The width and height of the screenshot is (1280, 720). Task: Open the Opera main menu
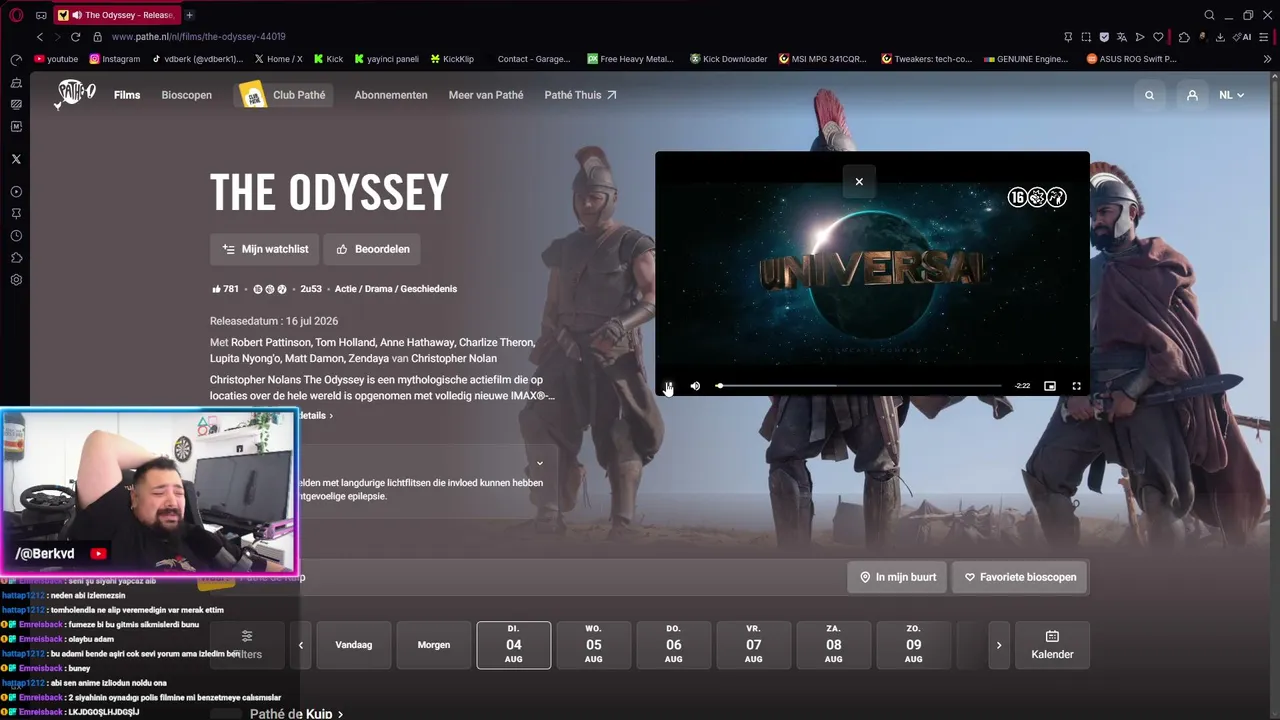point(16,15)
